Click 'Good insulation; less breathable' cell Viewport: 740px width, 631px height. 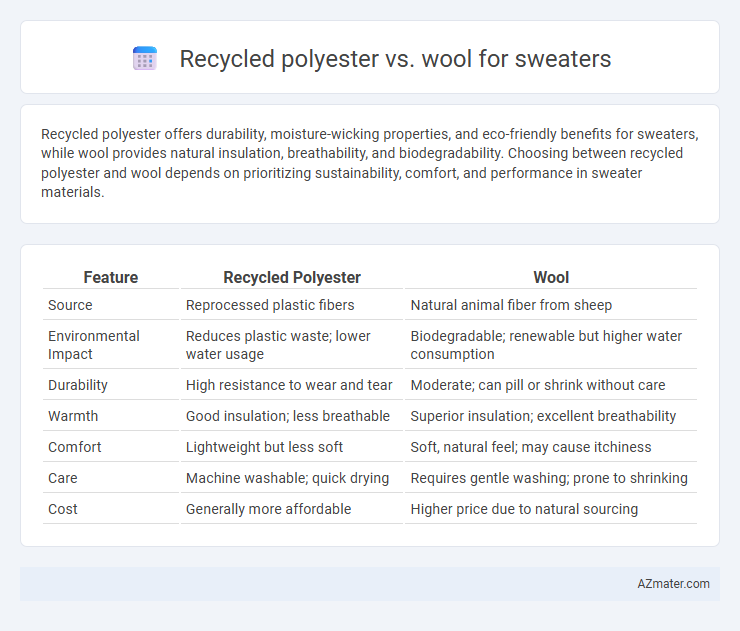point(288,416)
